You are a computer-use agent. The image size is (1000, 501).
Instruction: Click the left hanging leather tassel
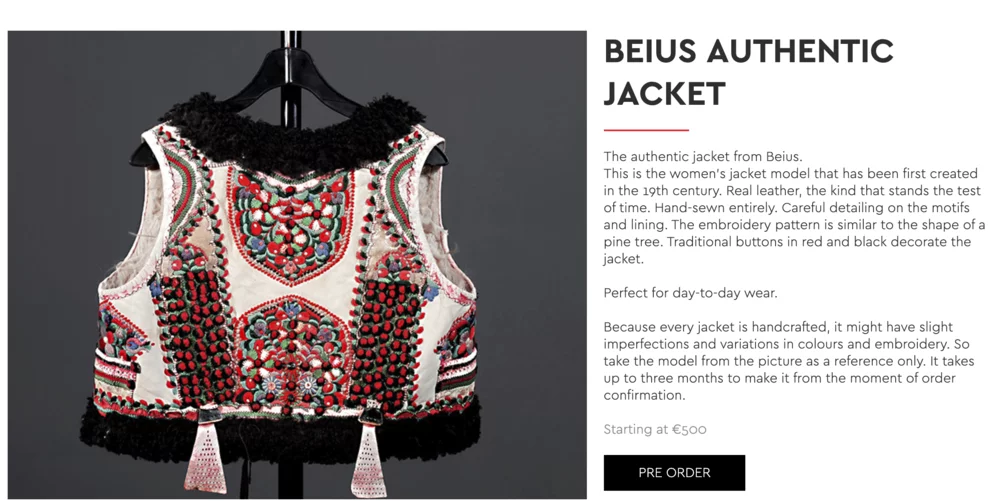[206, 454]
